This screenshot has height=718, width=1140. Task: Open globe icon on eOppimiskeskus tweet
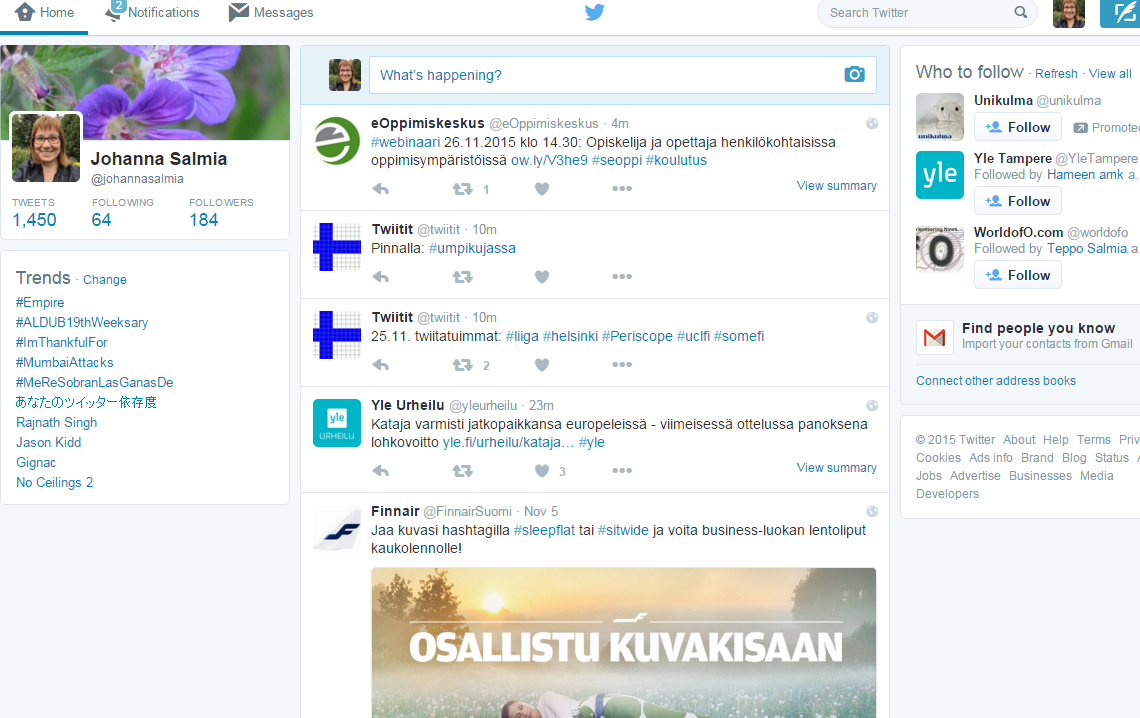click(x=872, y=124)
